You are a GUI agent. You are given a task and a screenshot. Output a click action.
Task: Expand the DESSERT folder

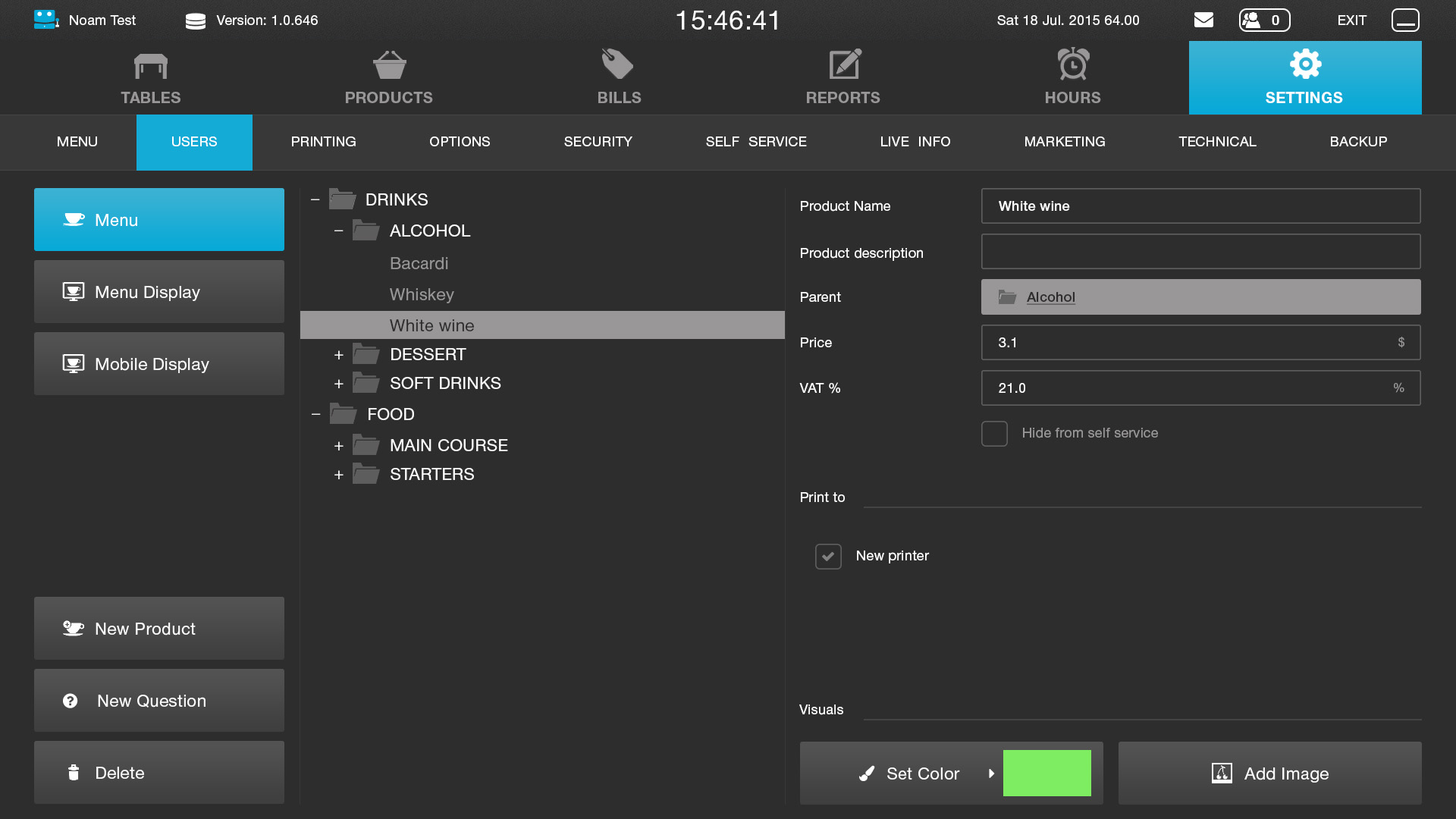[x=339, y=355]
